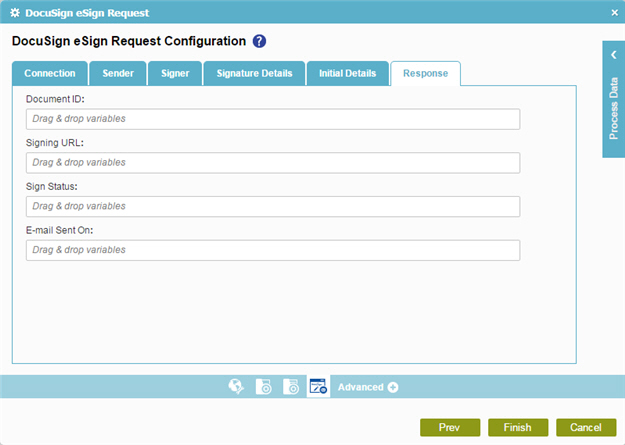The height and width of the screenshot is (445, 625).
Task: Click the E-mail Sent On field
Action: [x=273, y=250]
